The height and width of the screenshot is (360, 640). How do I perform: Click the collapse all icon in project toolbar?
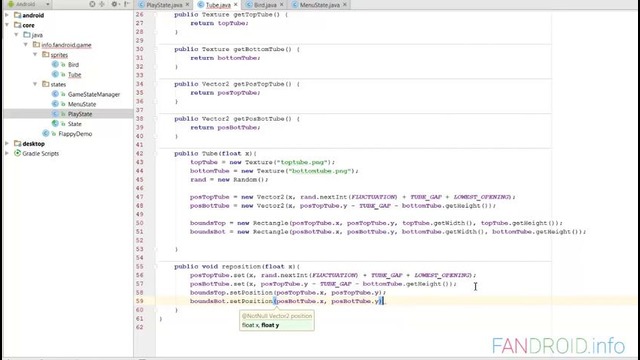pyautogui.click(x=102, y=4)
